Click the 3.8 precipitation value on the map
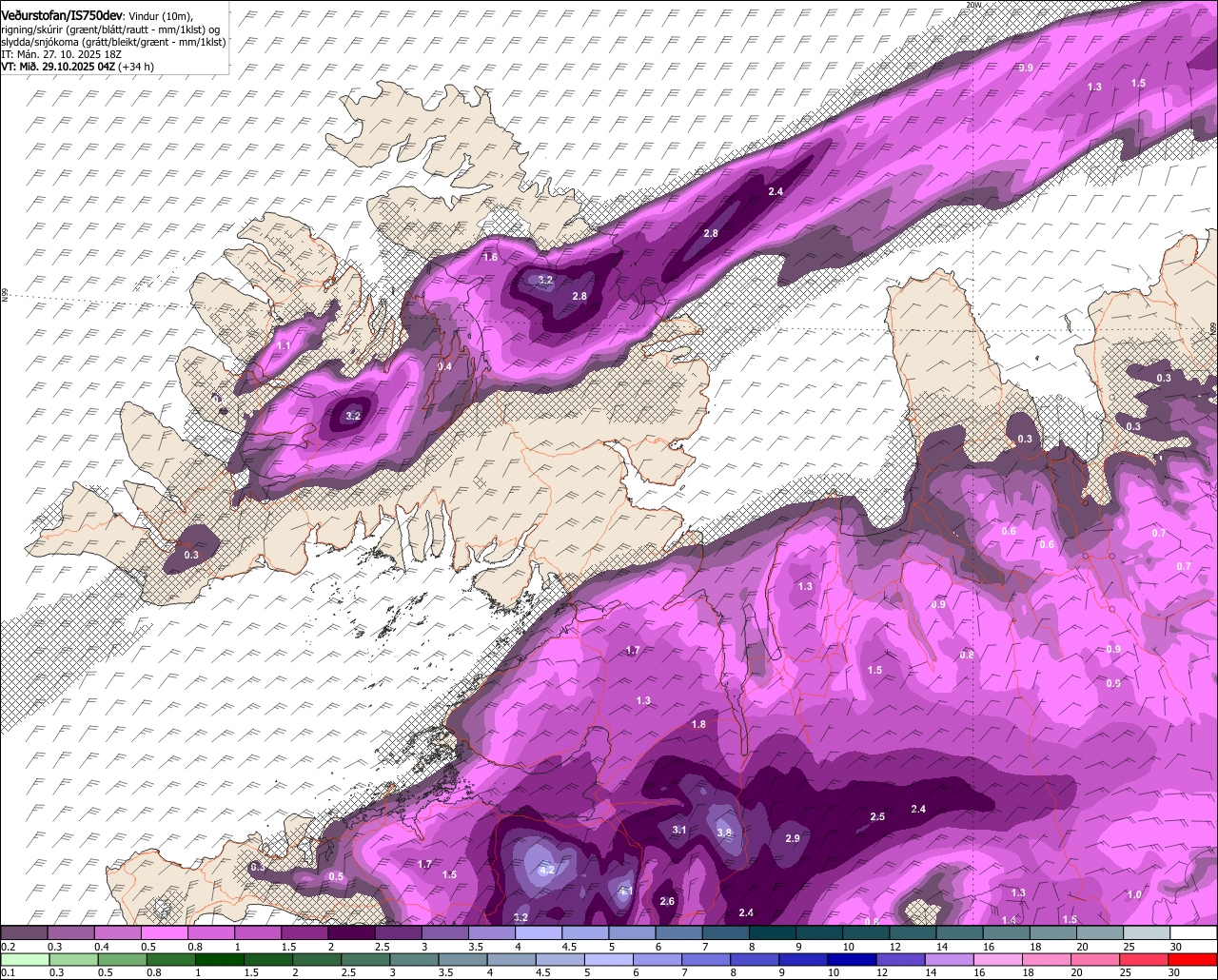 (x=723, y=833)
